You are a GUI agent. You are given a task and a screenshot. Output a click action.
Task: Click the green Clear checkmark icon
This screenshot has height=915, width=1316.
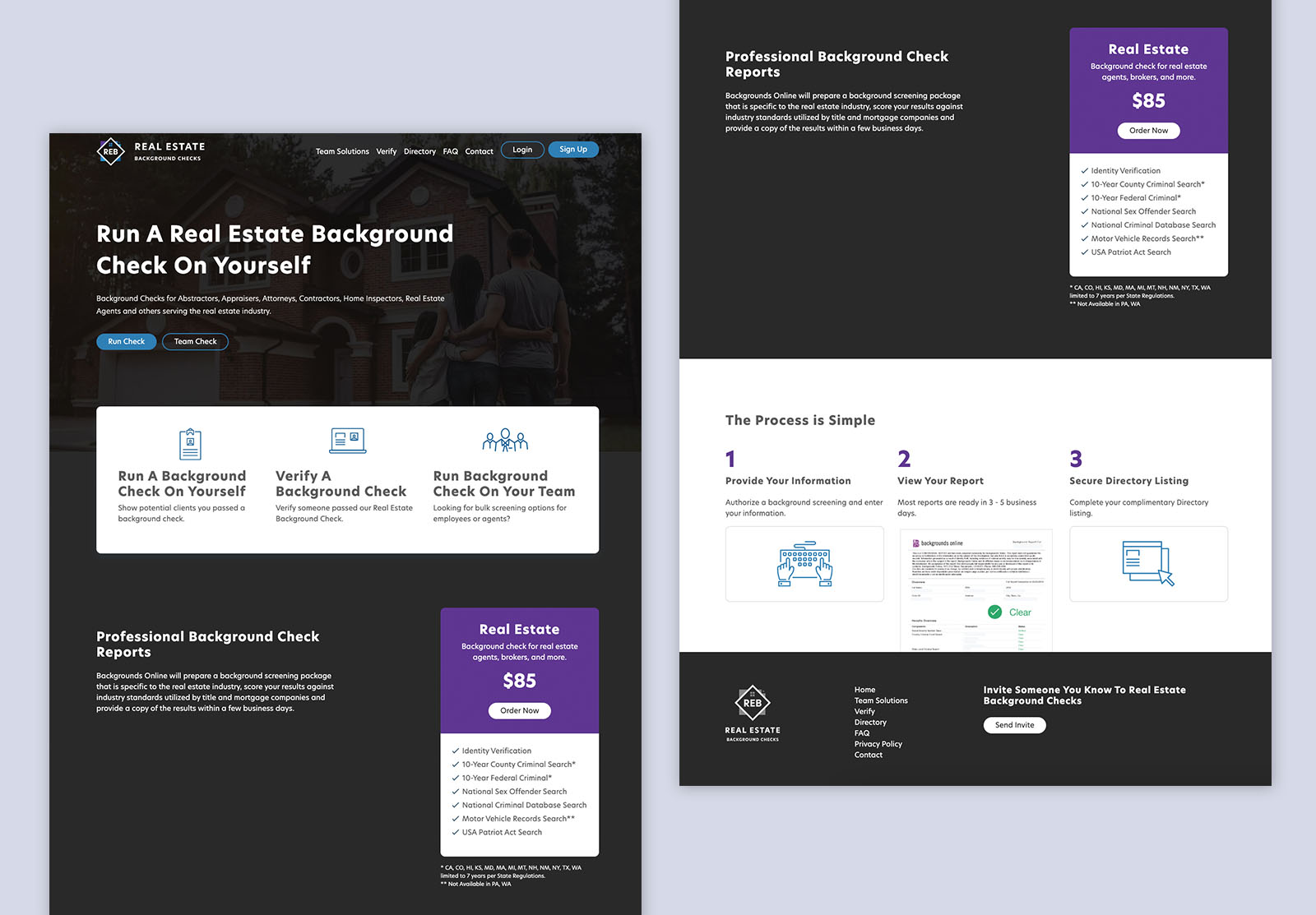tap(994, 612)
